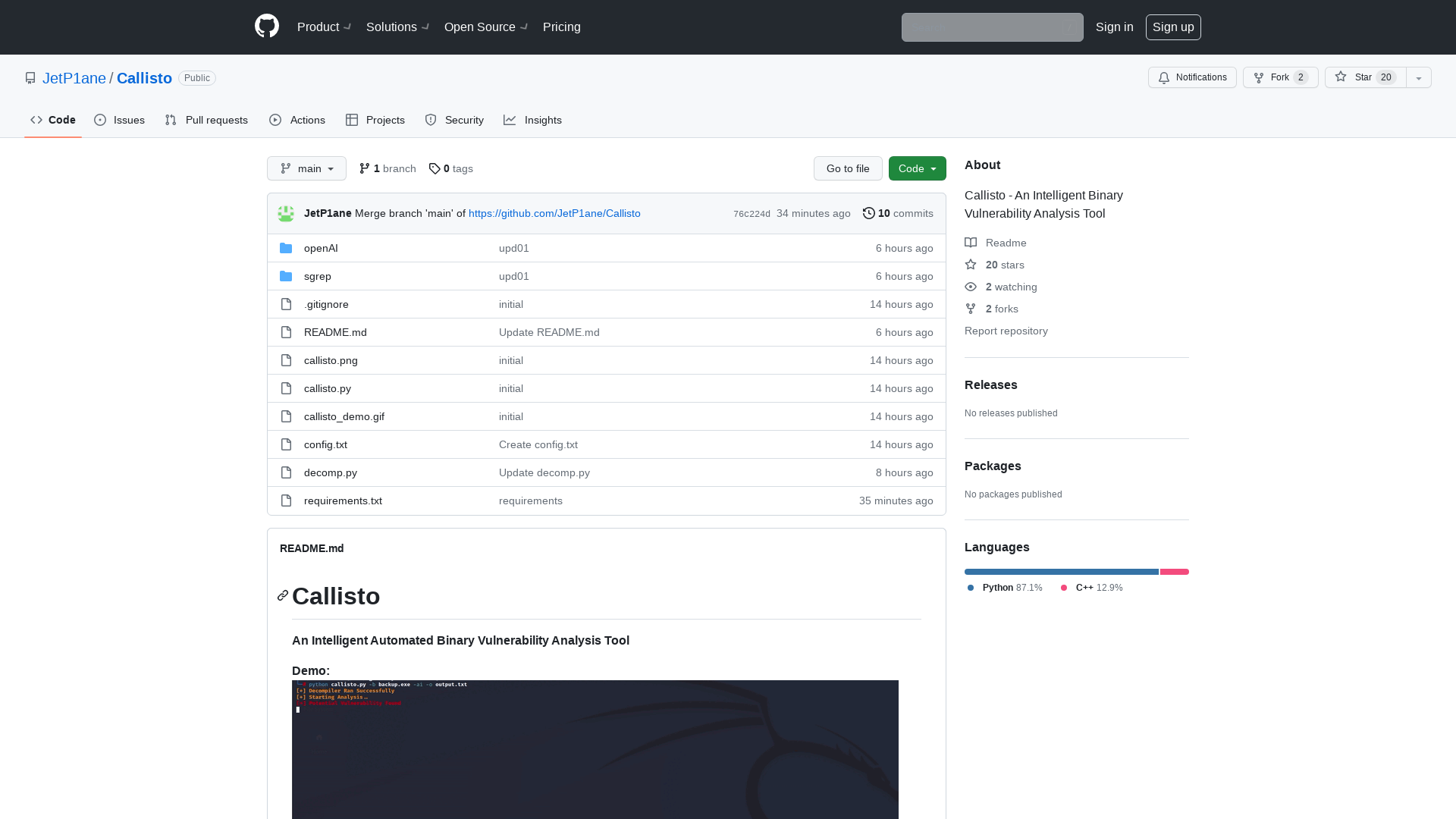The width and height of the screenshot is (1456, 819).
Task: Click the demo terminal GIF image
Action: 595,749
